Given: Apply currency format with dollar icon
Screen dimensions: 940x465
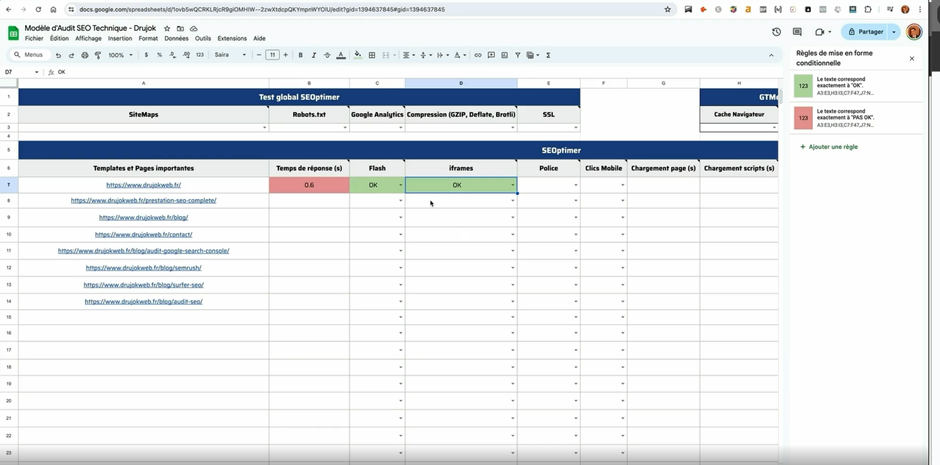Looking at the screenshot, I should pos(146,55).
